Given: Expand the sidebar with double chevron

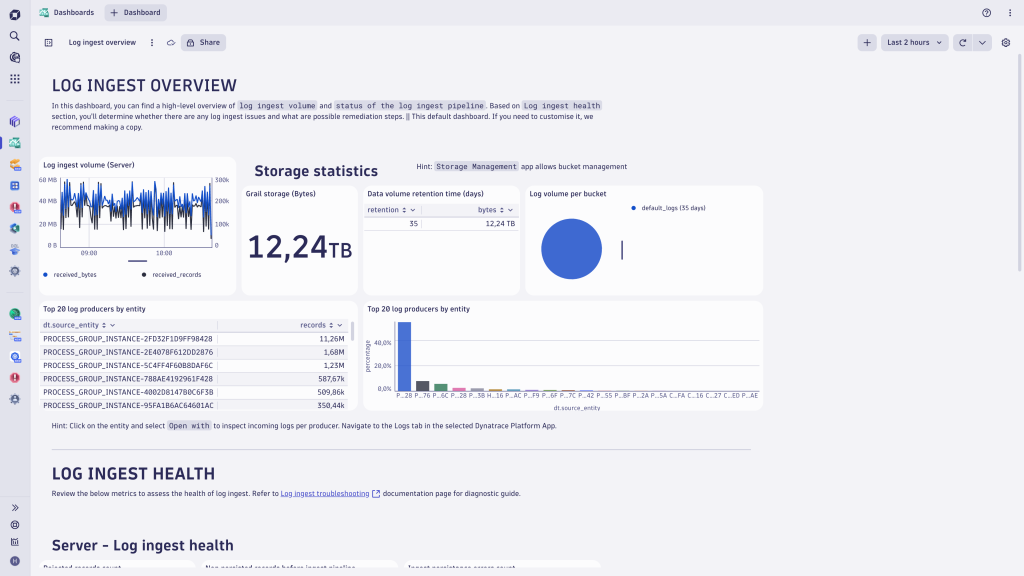Looking at the screenshot, I should click(14, 507).
